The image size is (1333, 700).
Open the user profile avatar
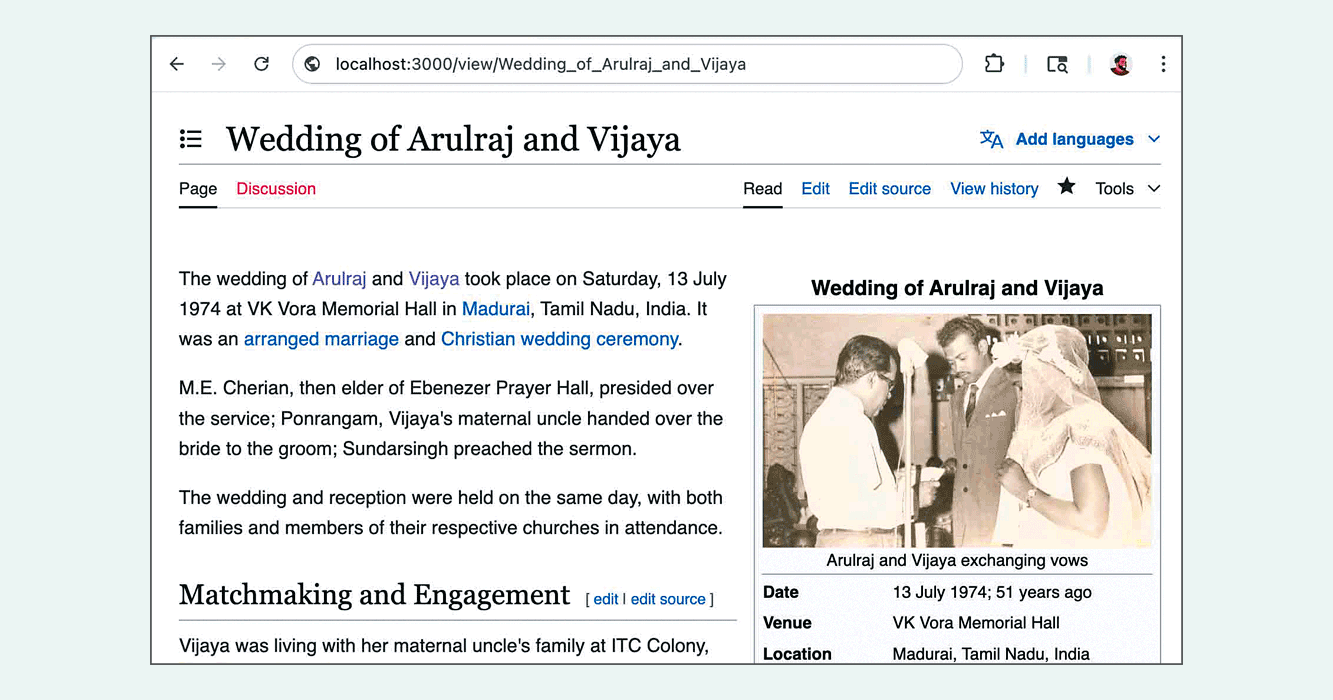[x=1120, y=64]
